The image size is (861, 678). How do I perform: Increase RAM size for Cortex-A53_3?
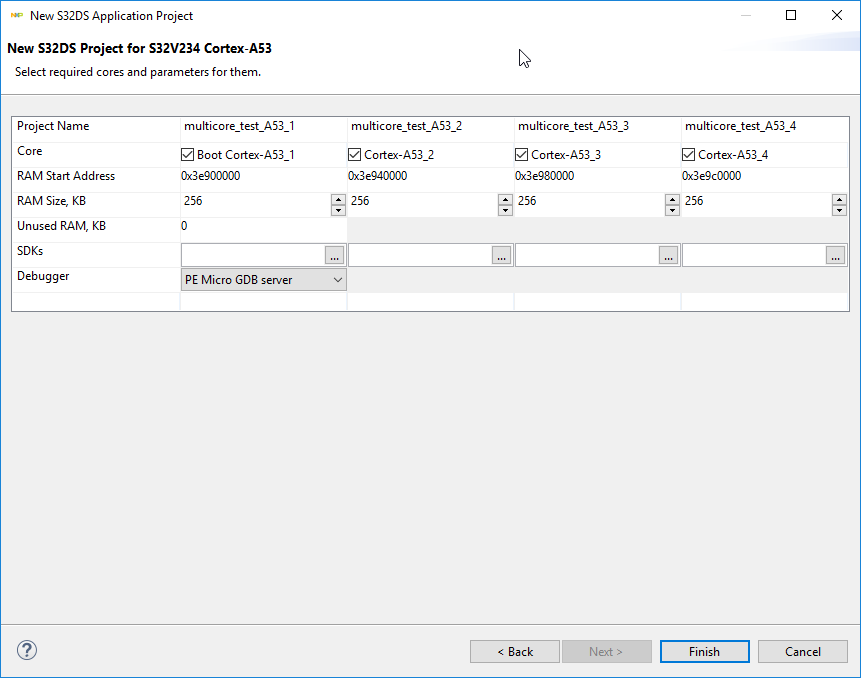(672, 198)
